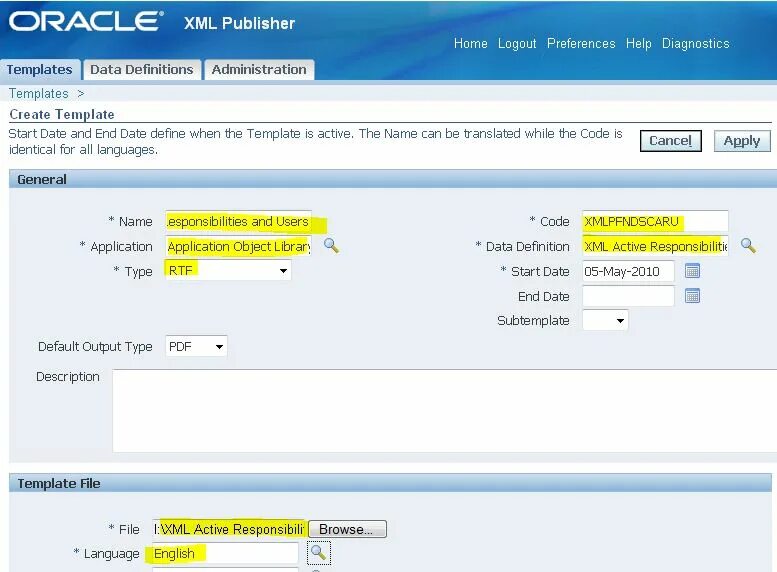The width and height of the screenshot is (777, 572).
Task: Switch to the Templates tab
Action: [40, 70]
